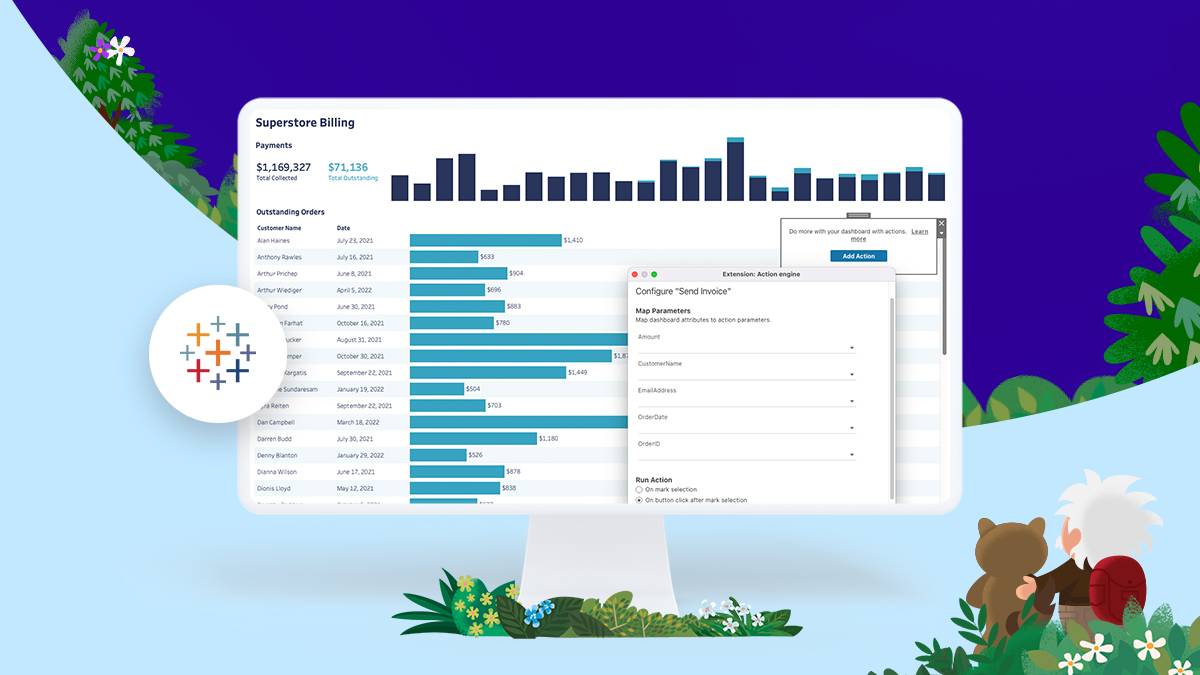Dismiss the actions tip using its X icon
Viewport: 1200px width, 675px height.
941,223
